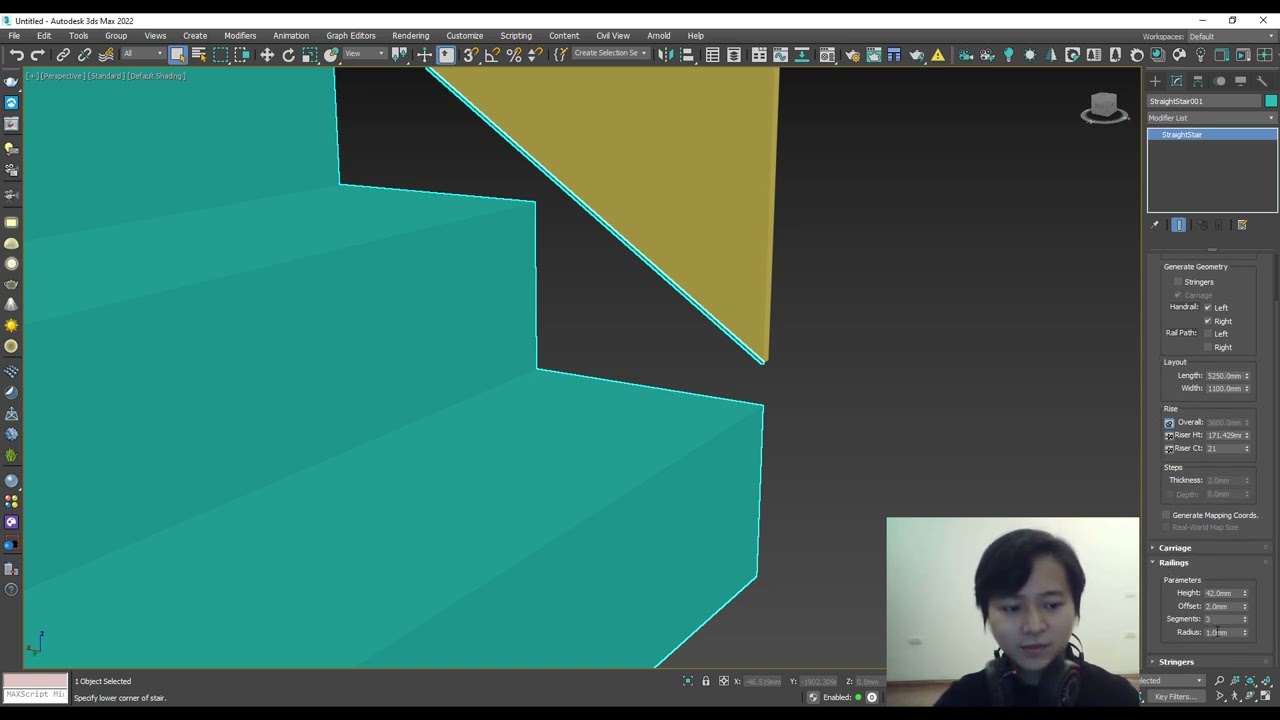Toggle Show End Result stack button
This screenshot has height=720, width=1280.
[x=1179, y=225]
